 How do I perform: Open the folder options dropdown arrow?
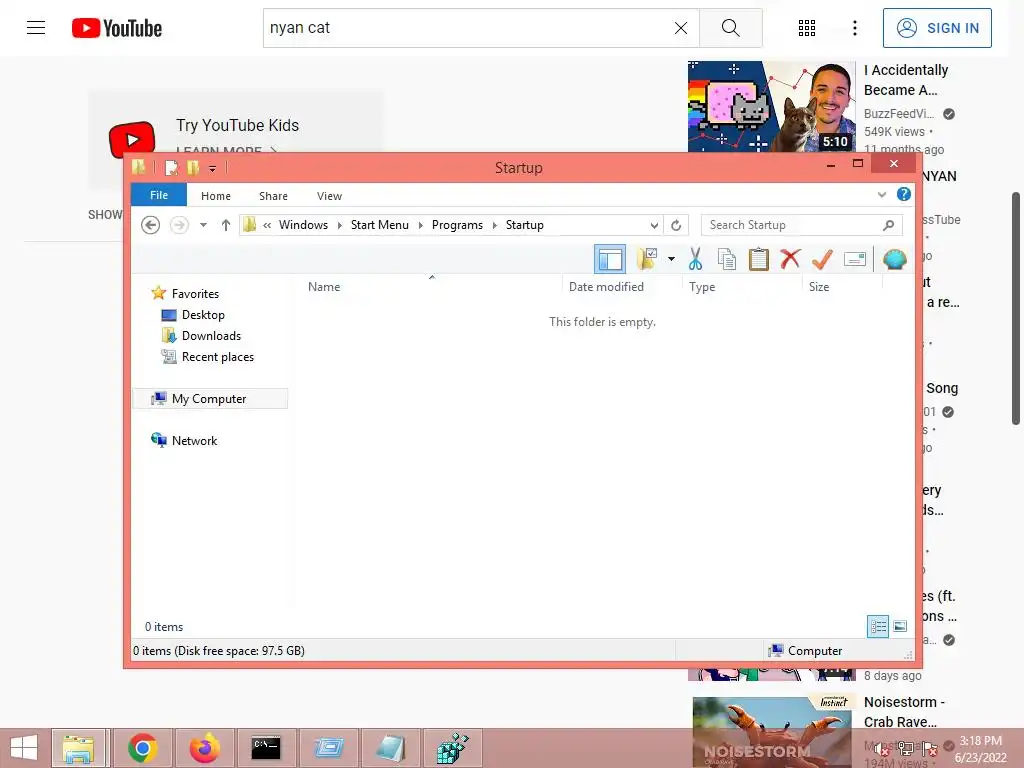click(671, 259)
